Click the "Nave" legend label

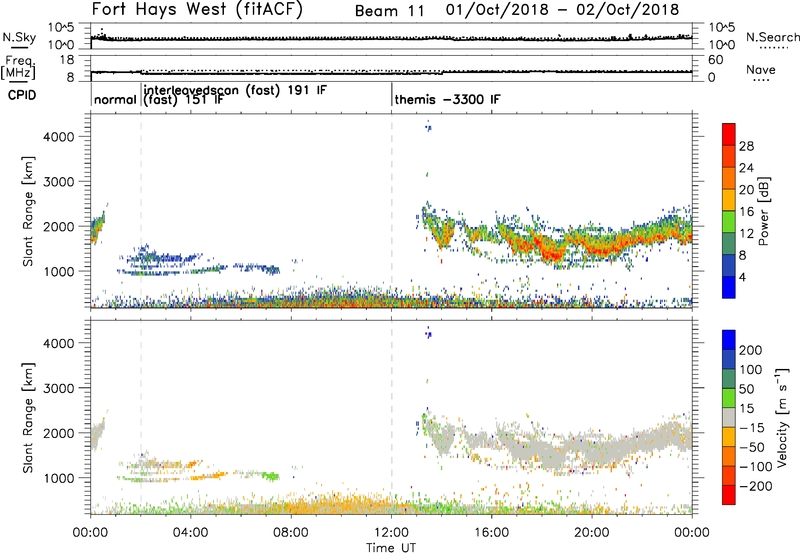(x=761, y=70)
